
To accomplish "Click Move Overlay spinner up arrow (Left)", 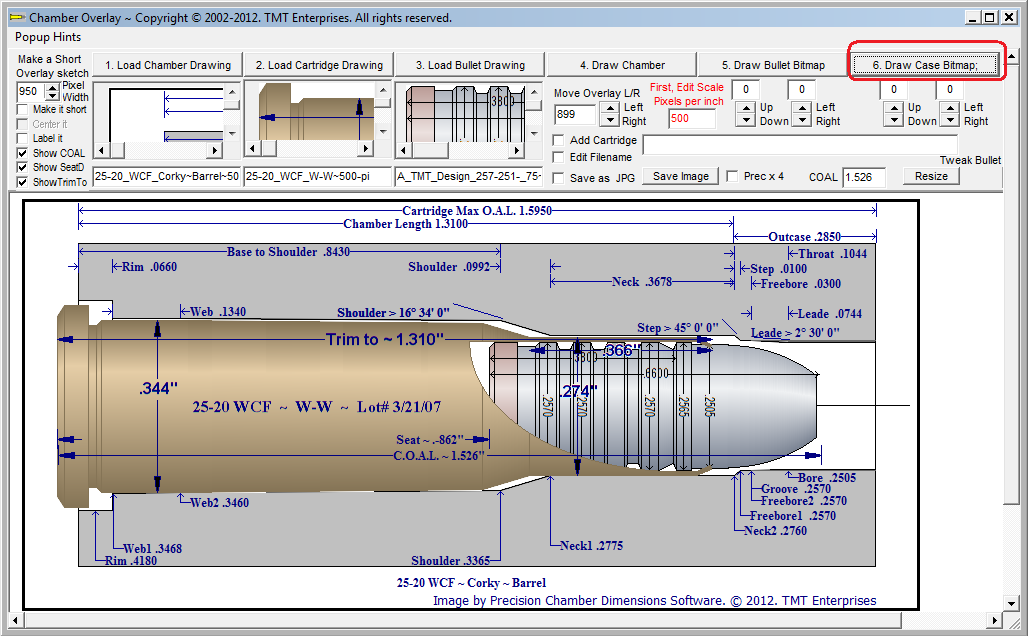I will (610, 108).
